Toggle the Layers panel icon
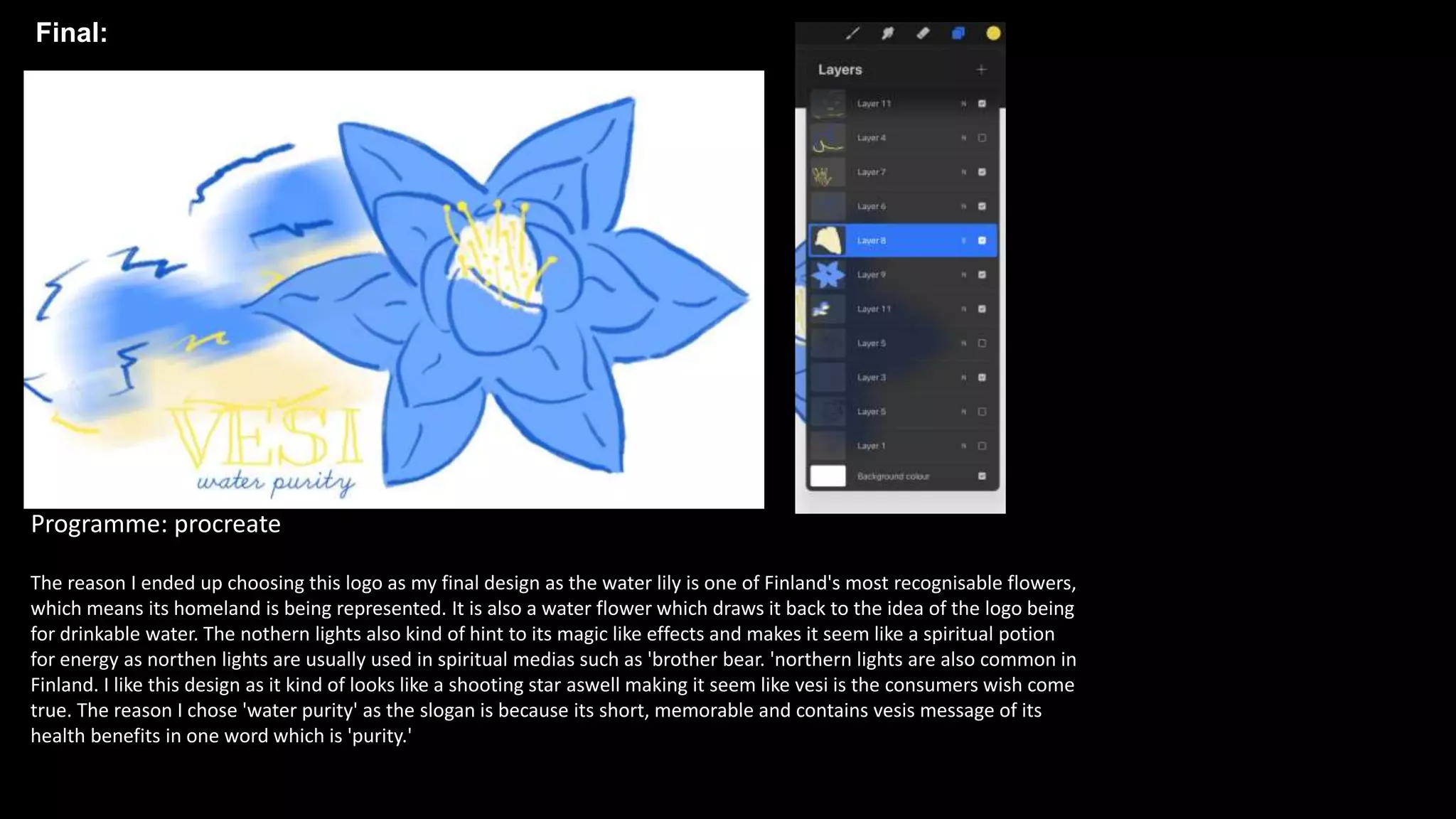This screenshot has height=819, width=1456. [958, 33]
